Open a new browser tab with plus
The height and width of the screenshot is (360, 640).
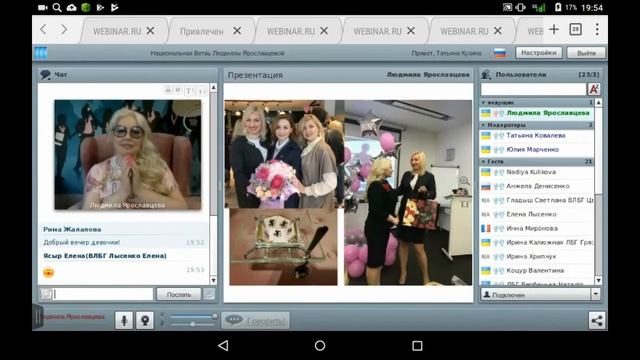coord(554,29)
